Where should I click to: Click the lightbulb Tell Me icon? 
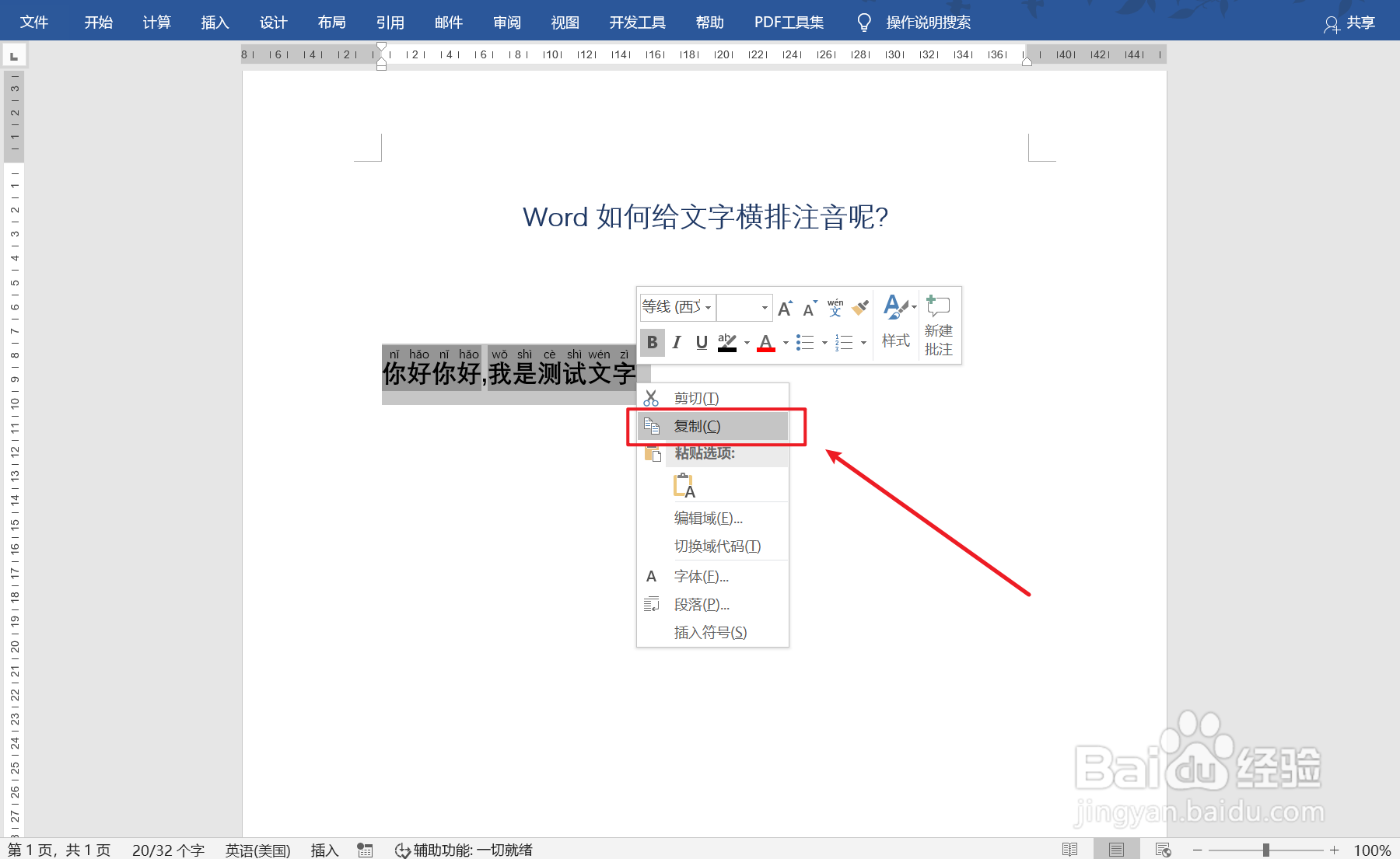pyautogui.click(x=864, y=23)
